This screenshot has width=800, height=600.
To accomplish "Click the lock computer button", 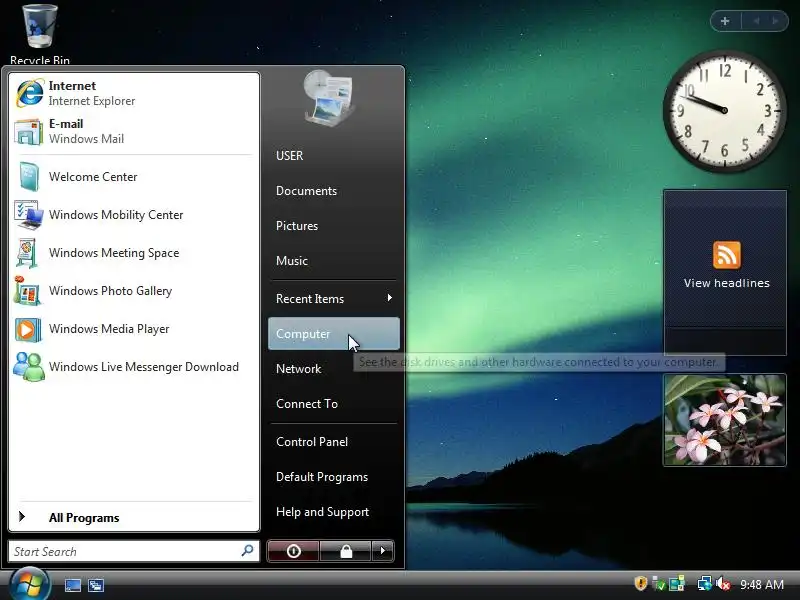I will pos(346,551).
